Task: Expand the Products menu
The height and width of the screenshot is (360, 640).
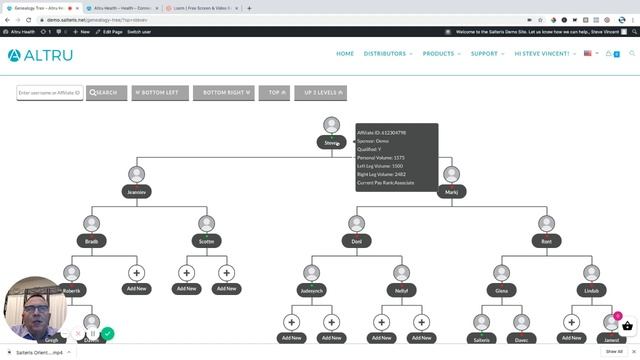Action: tap(441, 53)
